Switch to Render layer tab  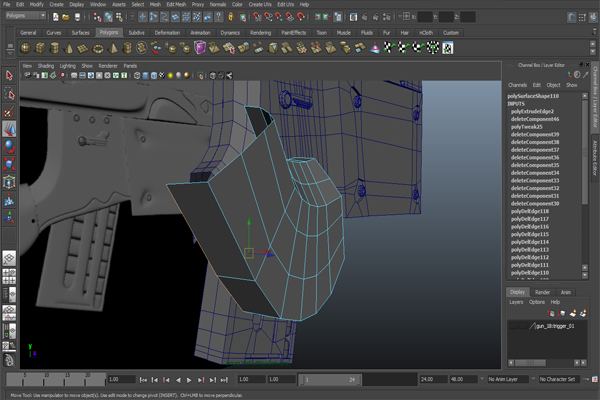[542, 292]
